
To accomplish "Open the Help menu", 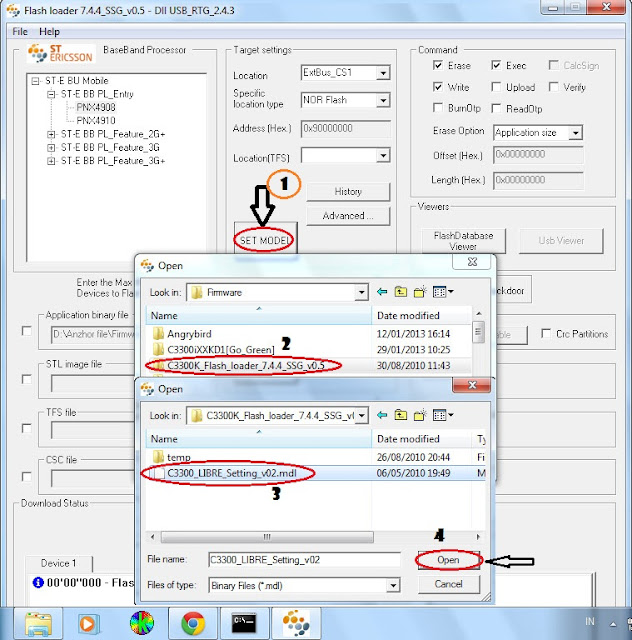I will coord(49,32).
